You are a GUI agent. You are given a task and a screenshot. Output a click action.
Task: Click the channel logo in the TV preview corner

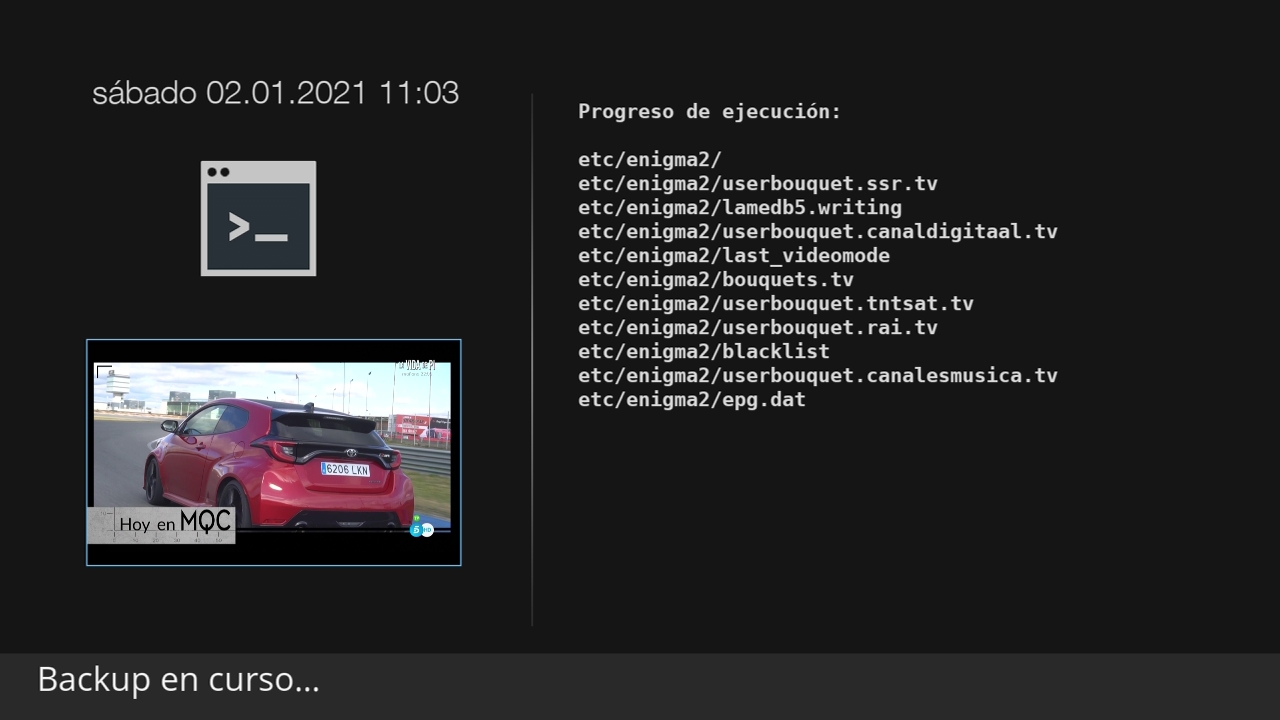tap(421, 529)
